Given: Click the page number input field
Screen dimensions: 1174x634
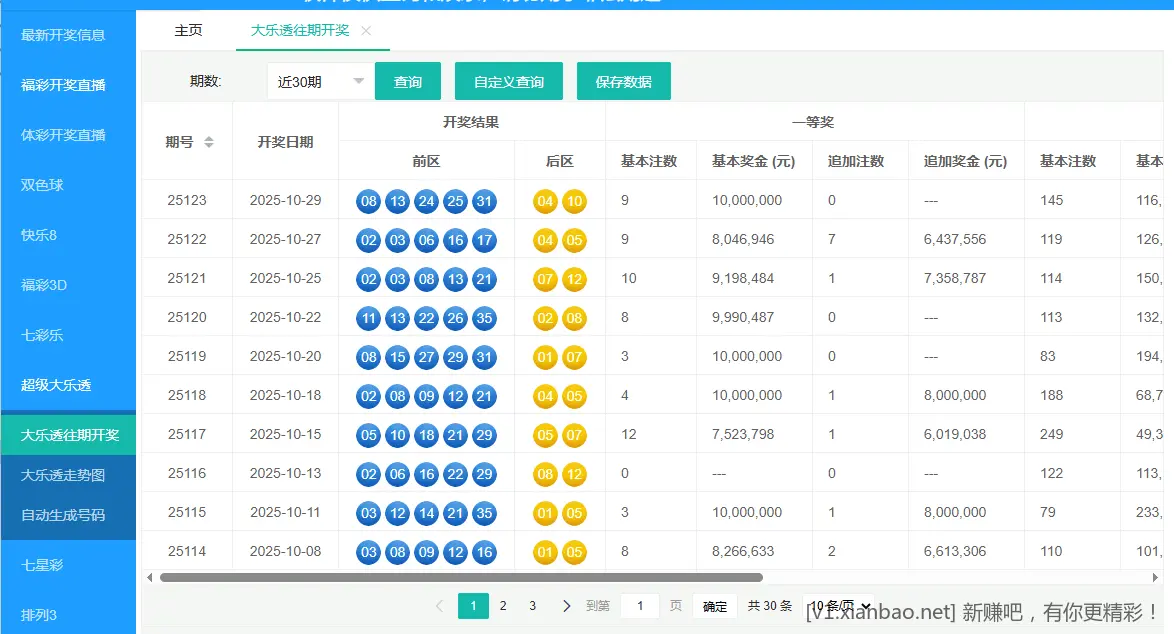Looking at the screenshot, I should 639,605.
